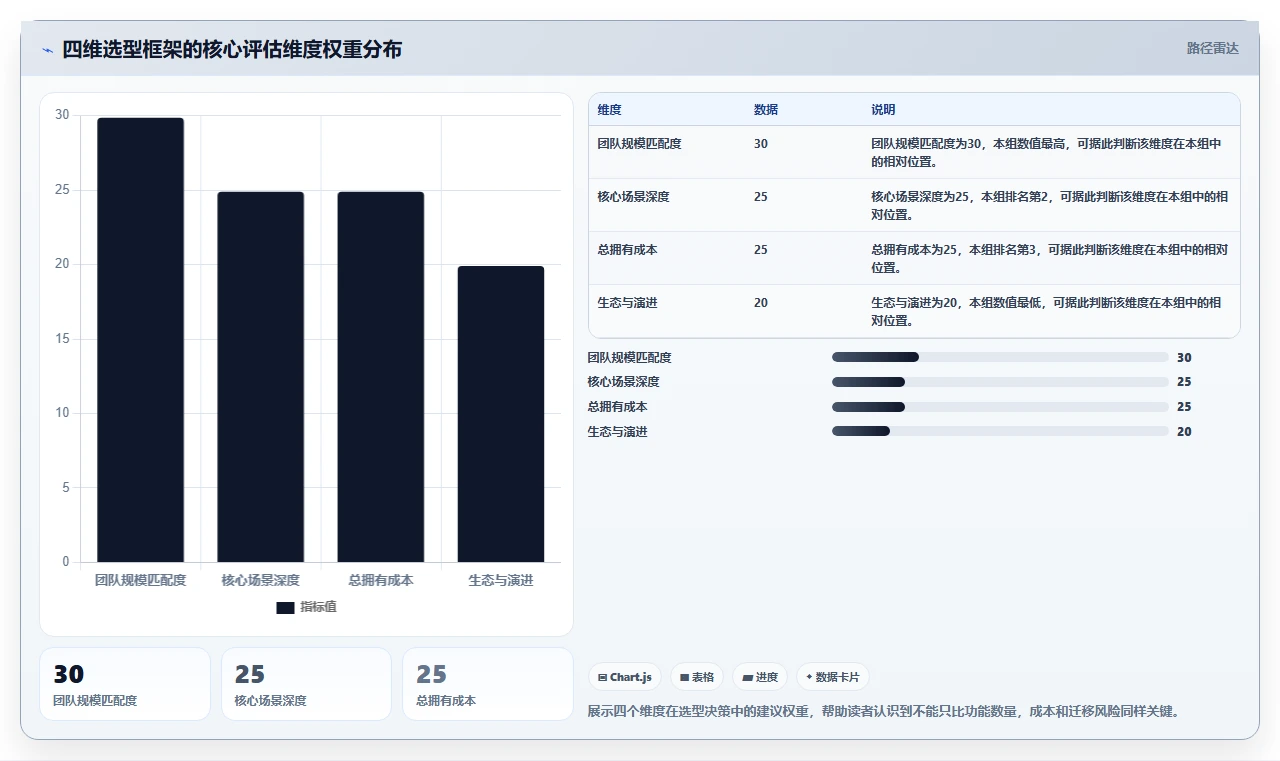Select the 进度 tag chip
Image resolution: width=1280 pixels, height=761 pixels.
760,677
